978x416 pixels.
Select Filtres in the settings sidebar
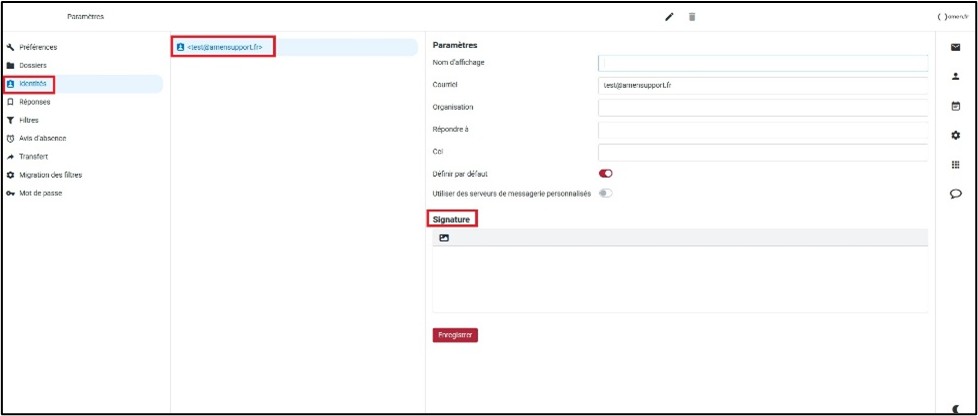(29, 120)
